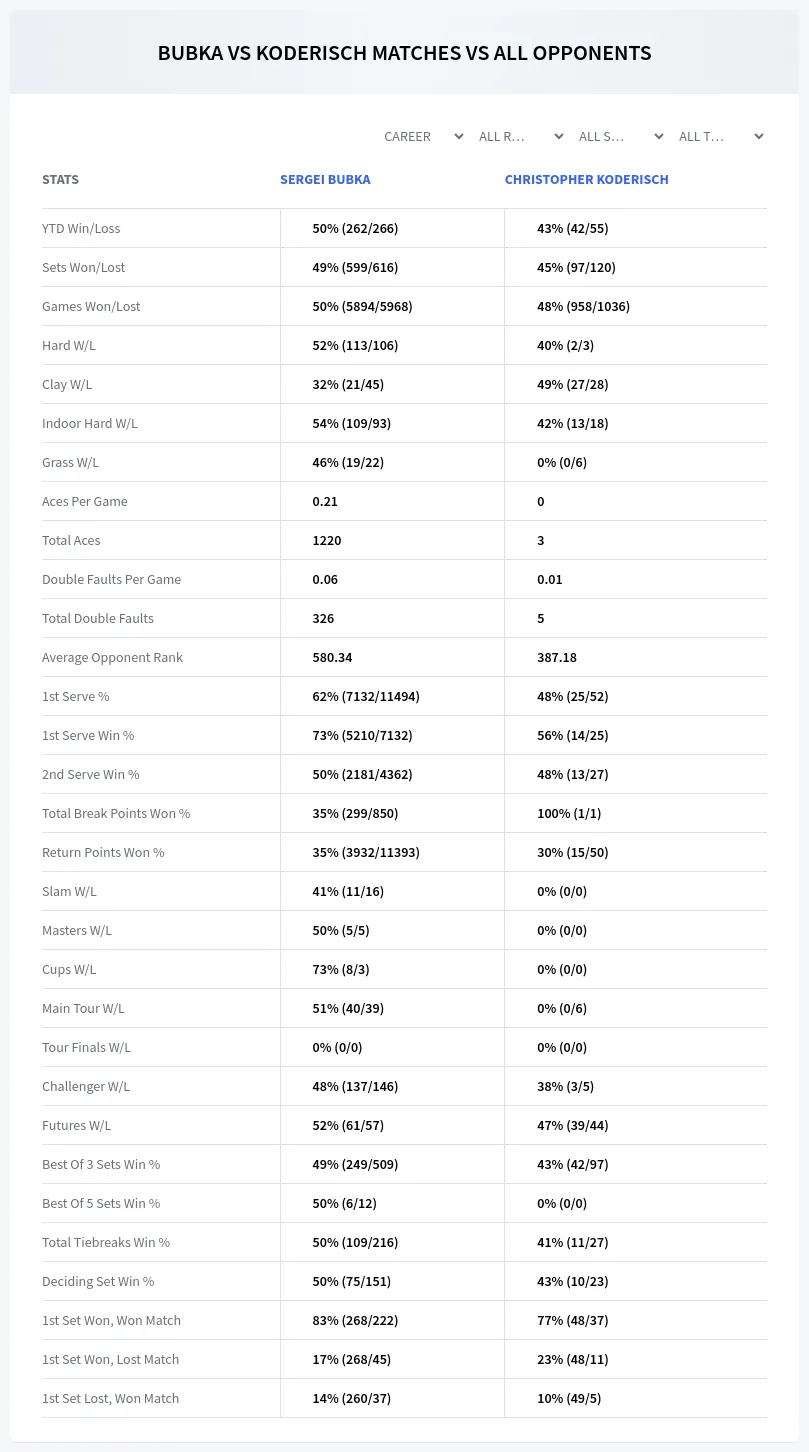
Task: Select Bubka's Challenger W/L value
Action: click(x=355, y=1086)
